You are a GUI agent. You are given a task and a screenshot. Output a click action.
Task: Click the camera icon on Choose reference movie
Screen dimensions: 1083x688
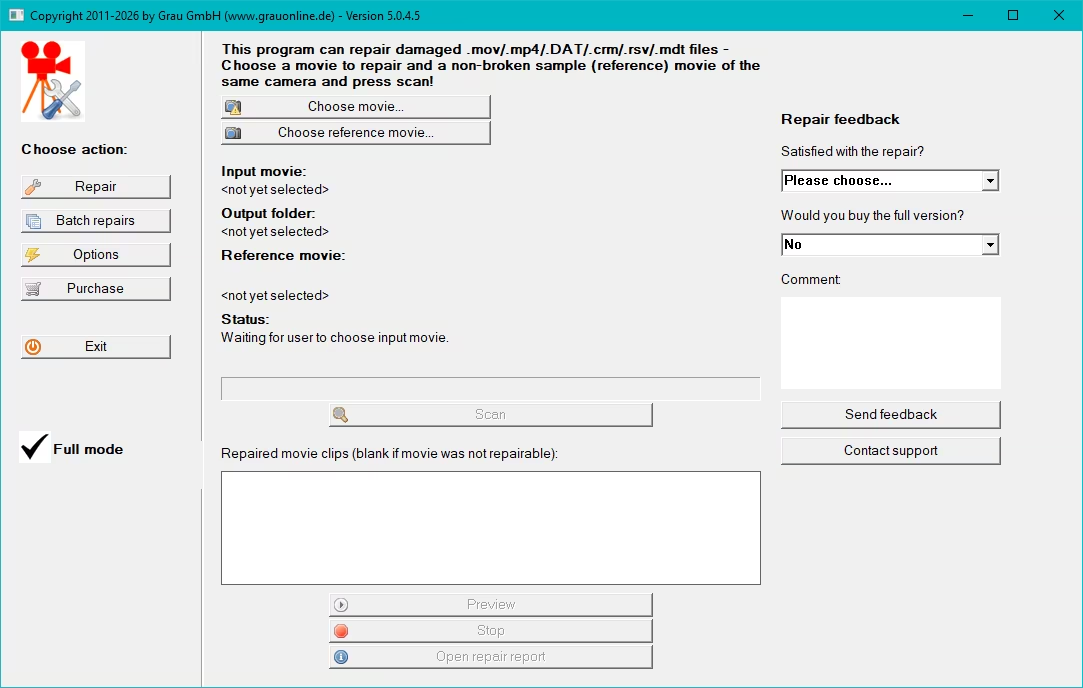tap(233, 133)
